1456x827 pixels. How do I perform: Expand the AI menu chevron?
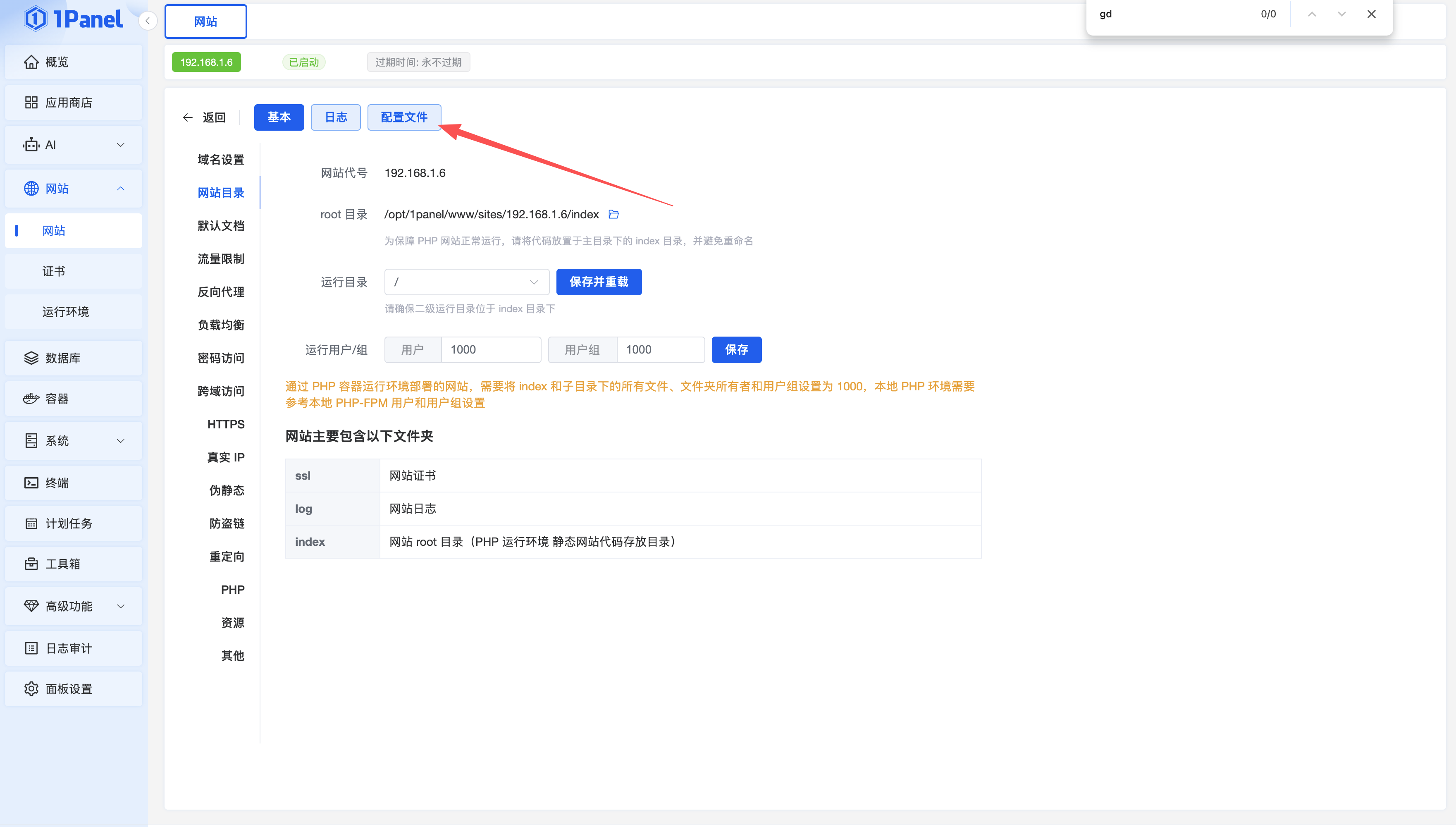pos(120,145)
